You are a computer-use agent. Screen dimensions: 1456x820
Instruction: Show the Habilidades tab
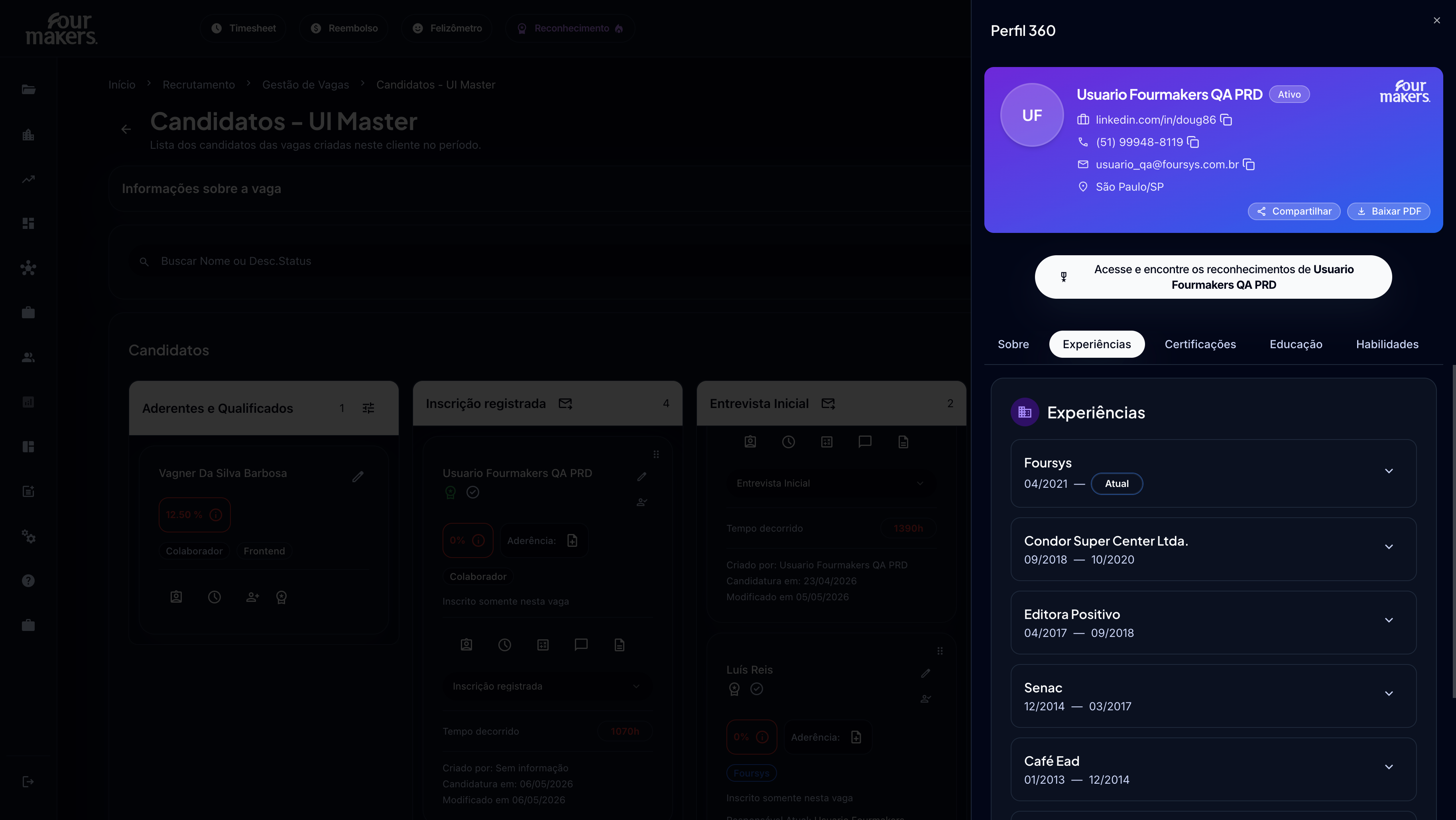[1387, 345]
